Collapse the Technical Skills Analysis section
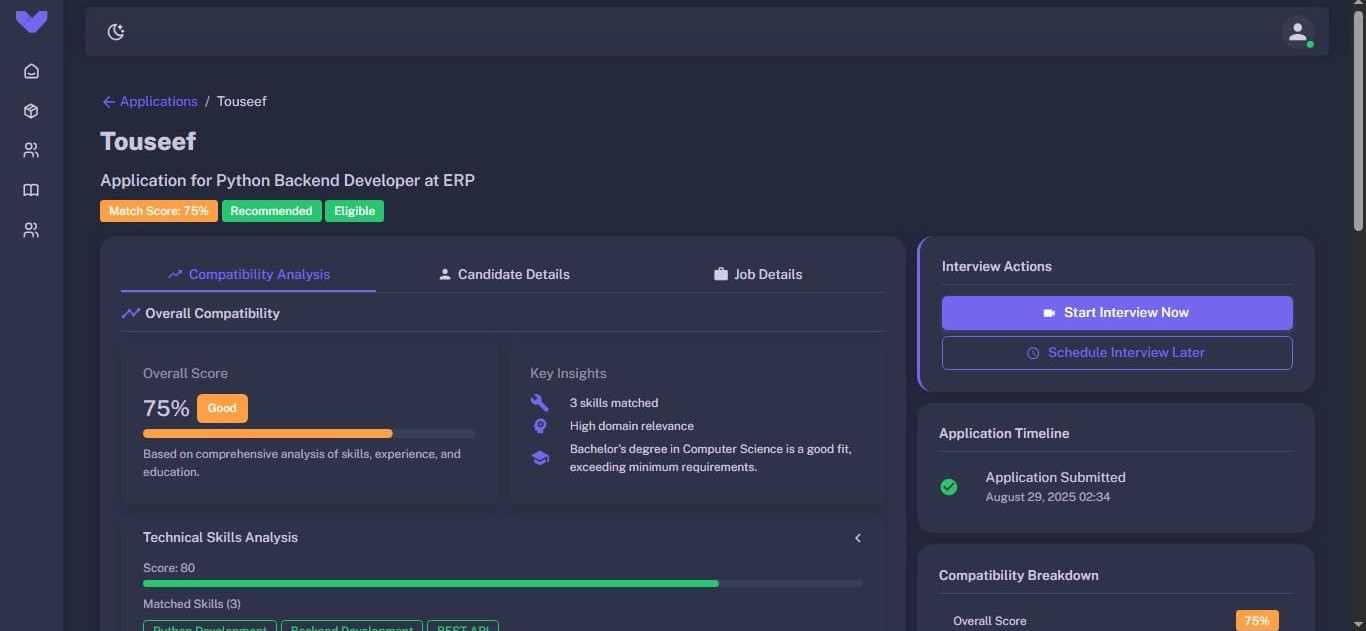 858,537
